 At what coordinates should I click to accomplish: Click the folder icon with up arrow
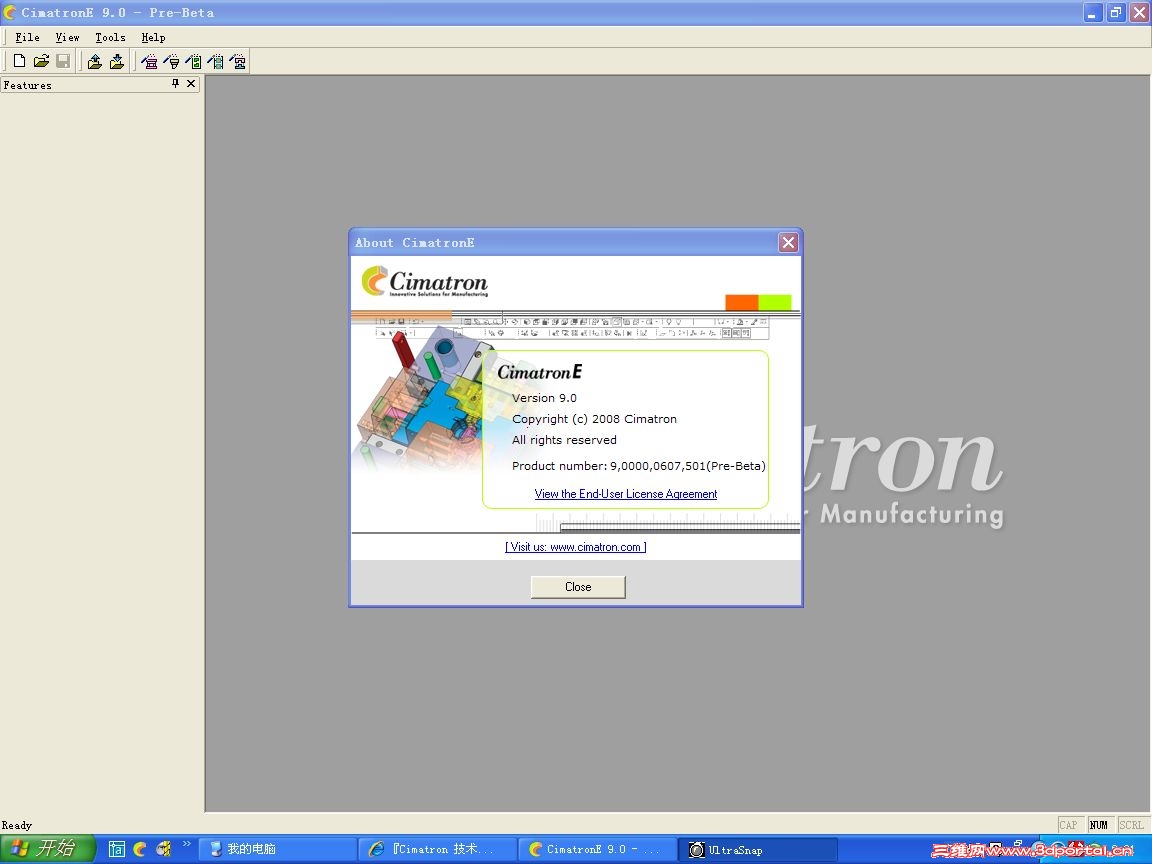point(95,62)
